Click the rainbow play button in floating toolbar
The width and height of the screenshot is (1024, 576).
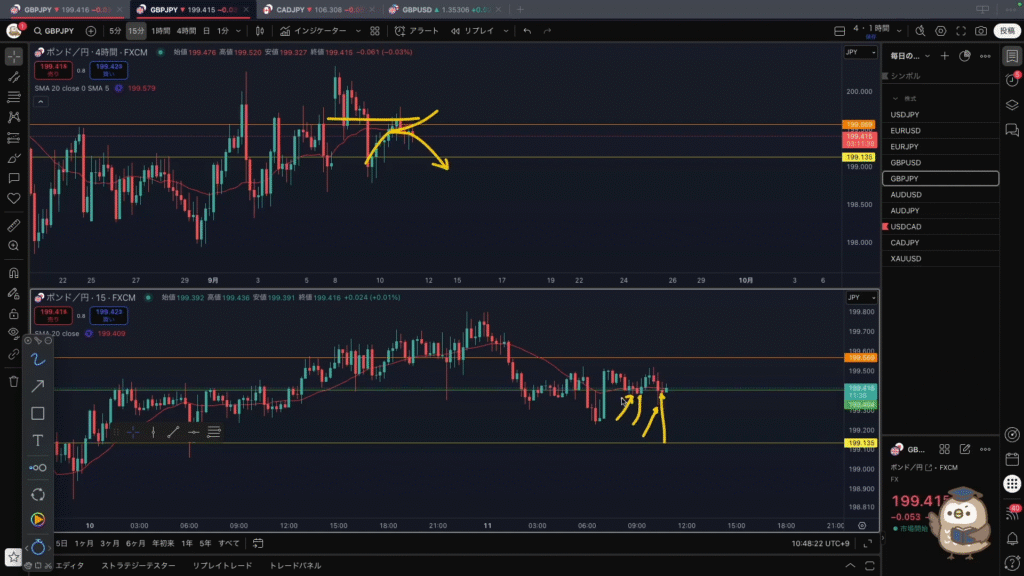pos(38,520)
